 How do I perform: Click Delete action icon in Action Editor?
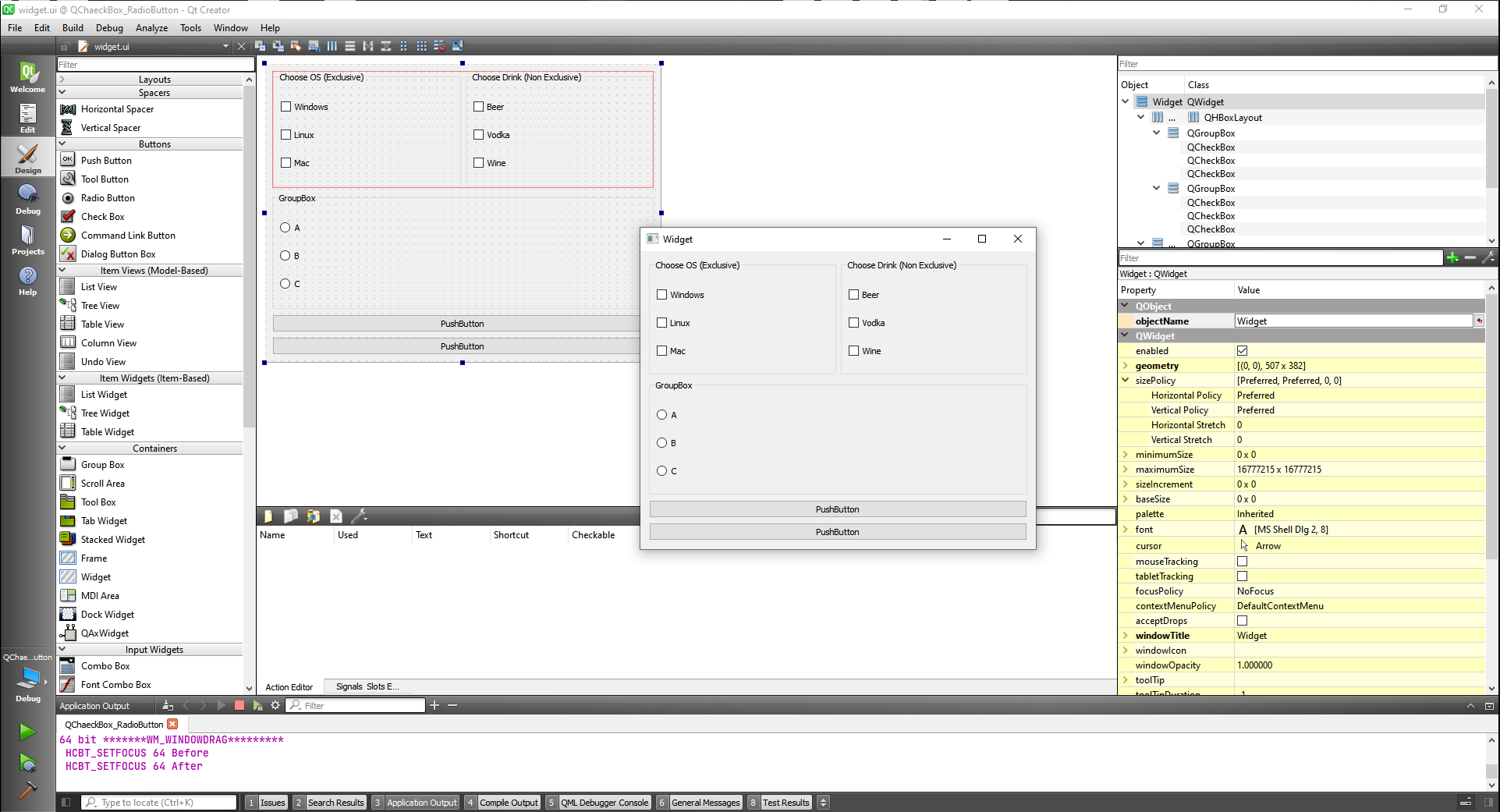336,516
